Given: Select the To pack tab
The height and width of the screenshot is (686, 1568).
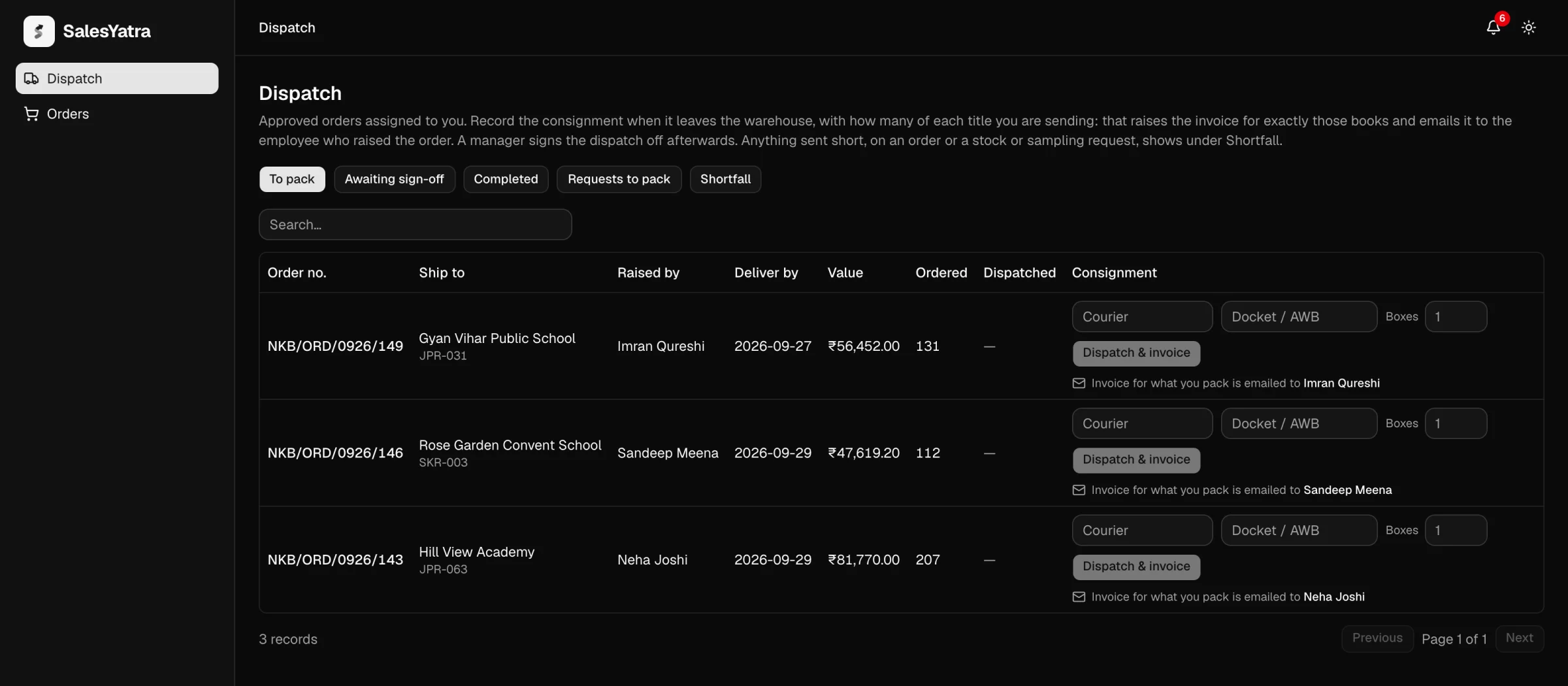Looking at the screenshot, I should tap(292, 179).
